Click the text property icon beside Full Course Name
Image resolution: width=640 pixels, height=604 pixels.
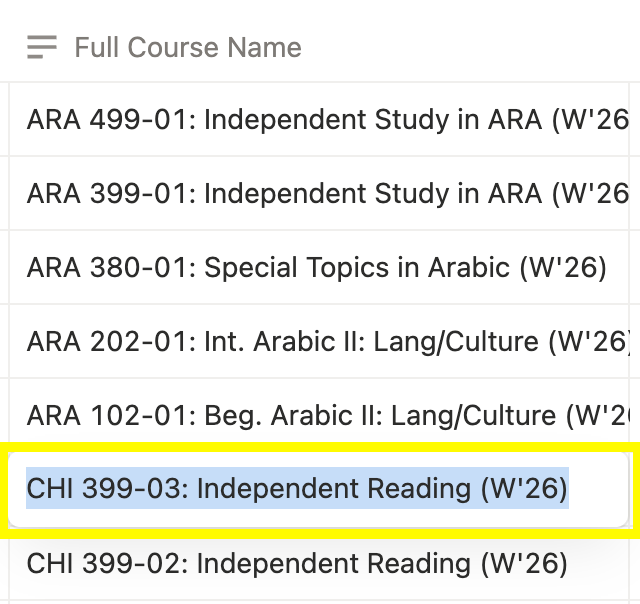[42, 47]
